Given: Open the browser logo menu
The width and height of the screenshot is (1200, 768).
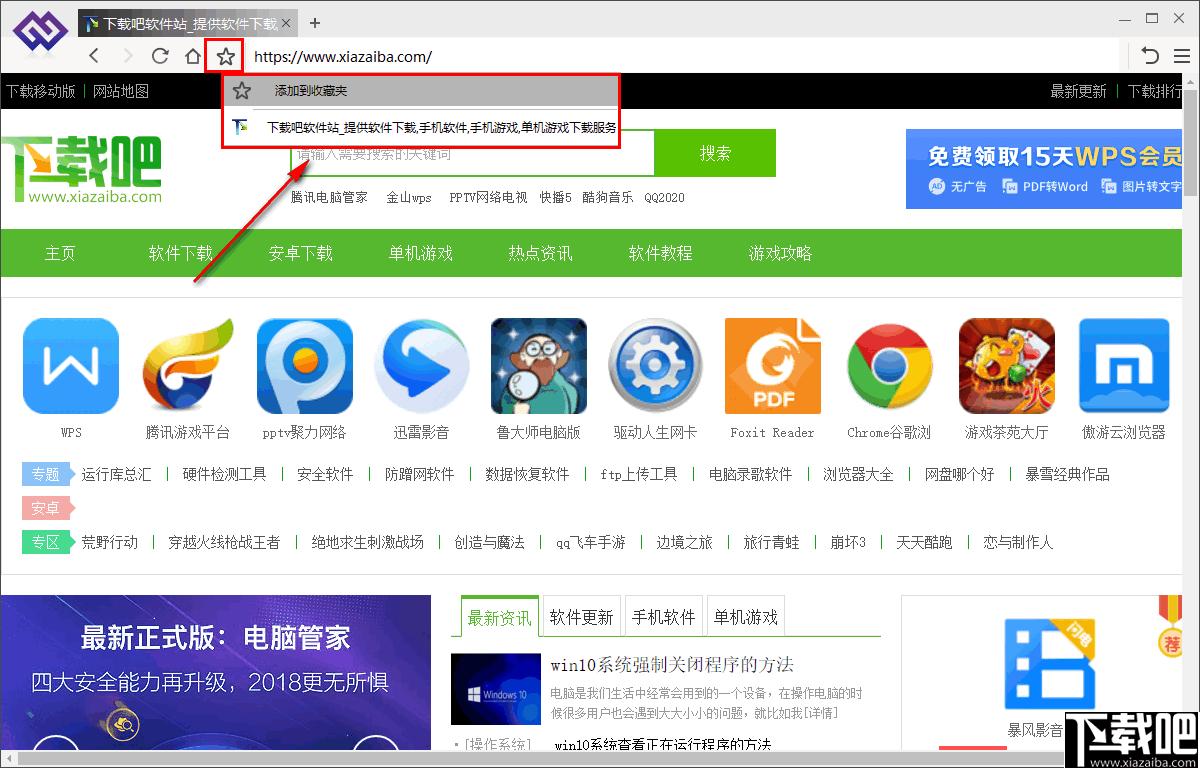Looking at the screenshot, I should [40, 34].
